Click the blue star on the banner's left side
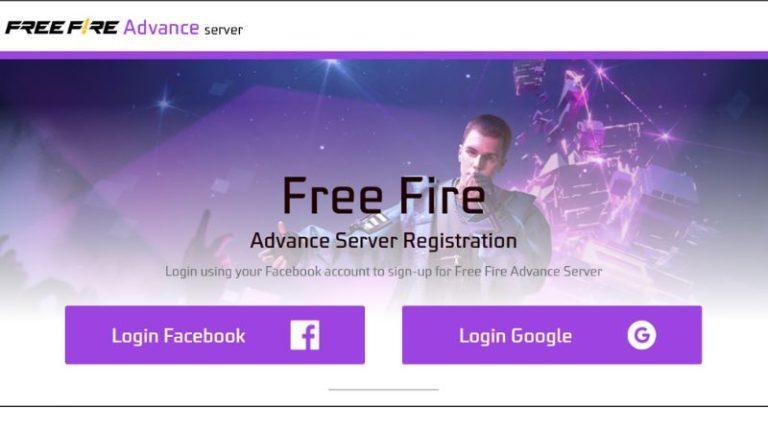This screenshot has height=432, width=768. pos(164,104)
